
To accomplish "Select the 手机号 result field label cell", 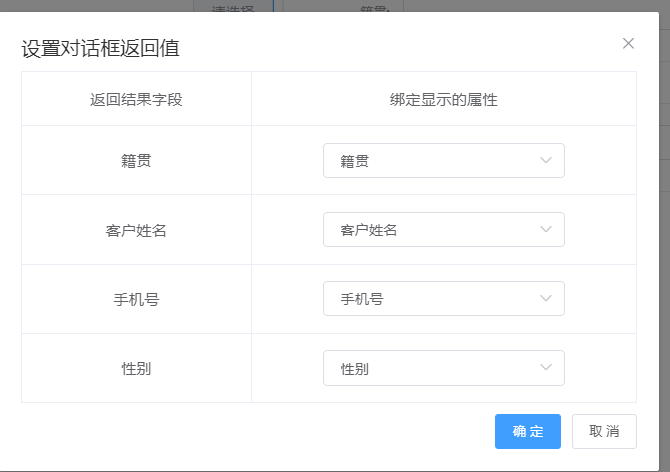I will (136, 299).
